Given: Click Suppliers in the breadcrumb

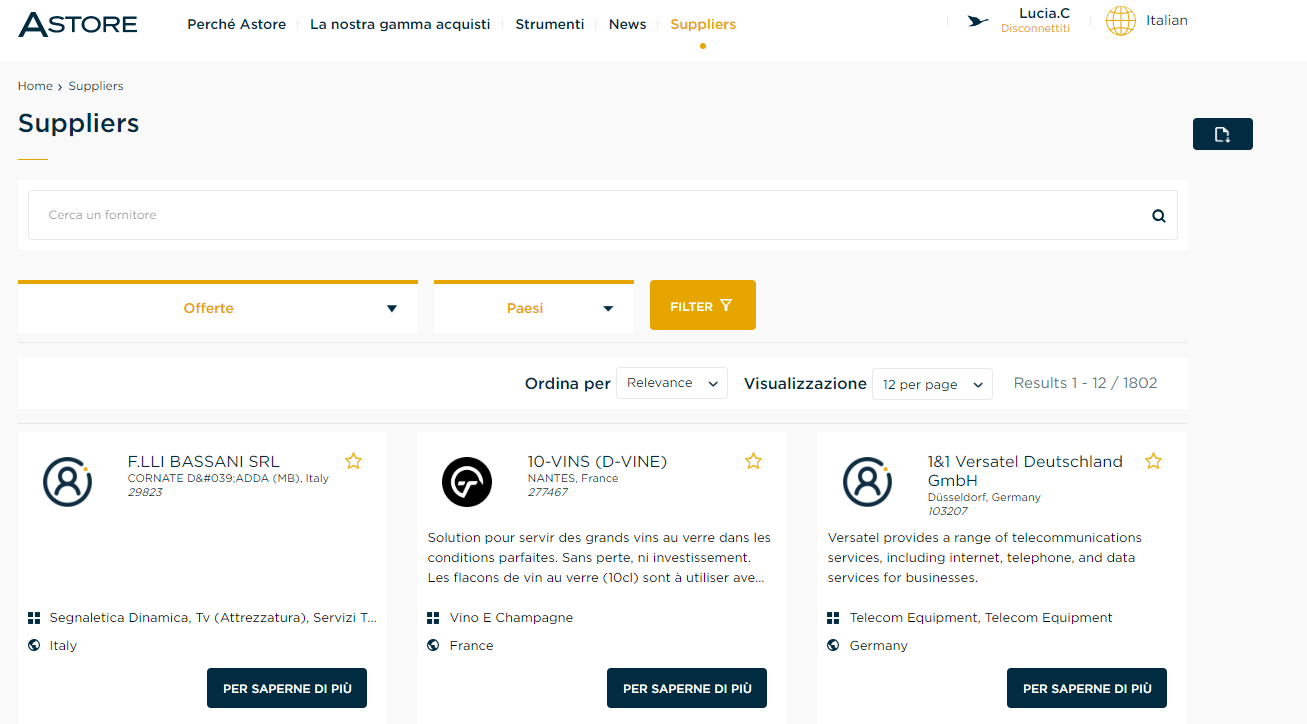Looking at the screenshot, I should pos(96,86).
